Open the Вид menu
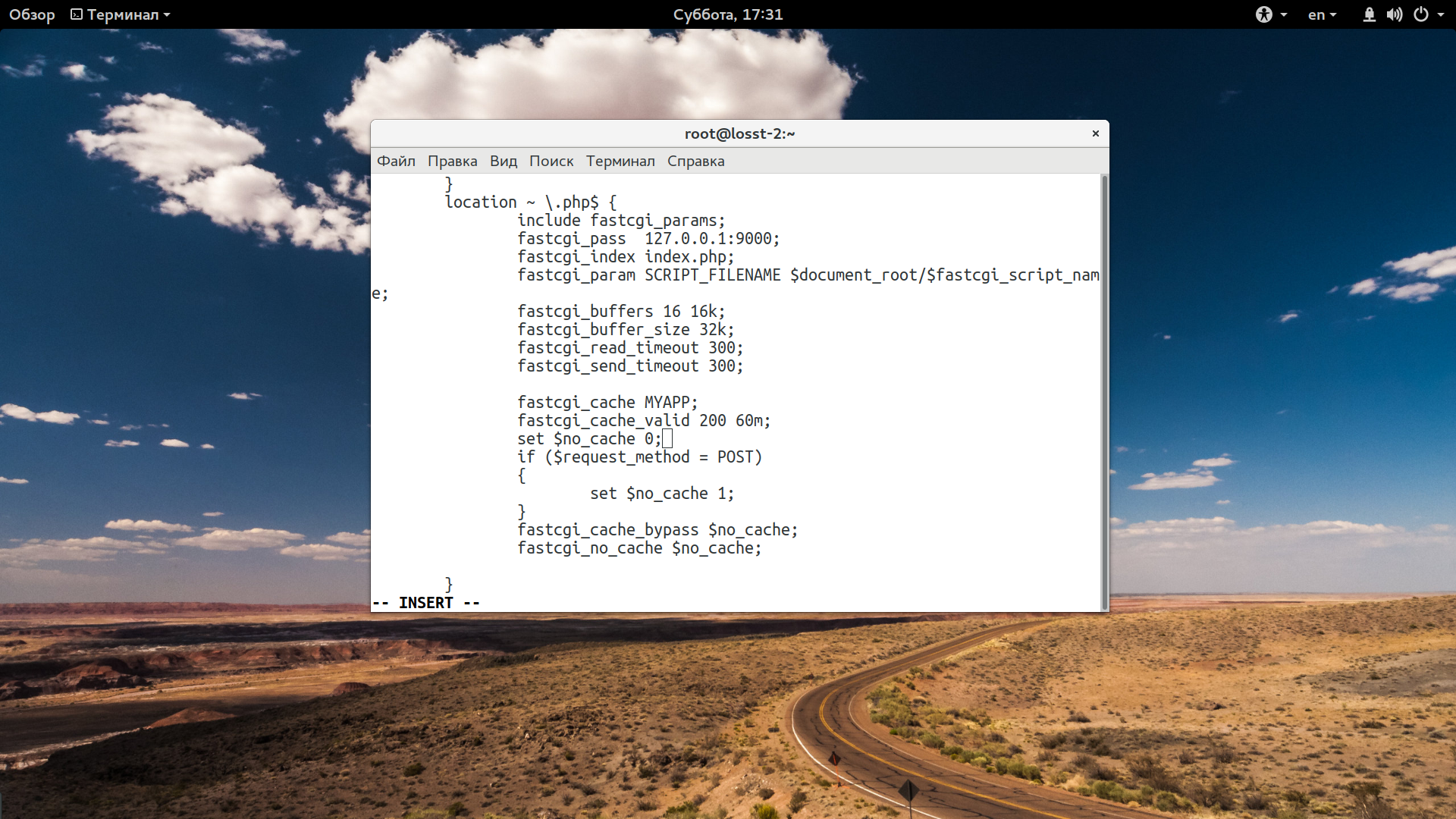Viewport: 1456px width, 819px height. [503, 161]
